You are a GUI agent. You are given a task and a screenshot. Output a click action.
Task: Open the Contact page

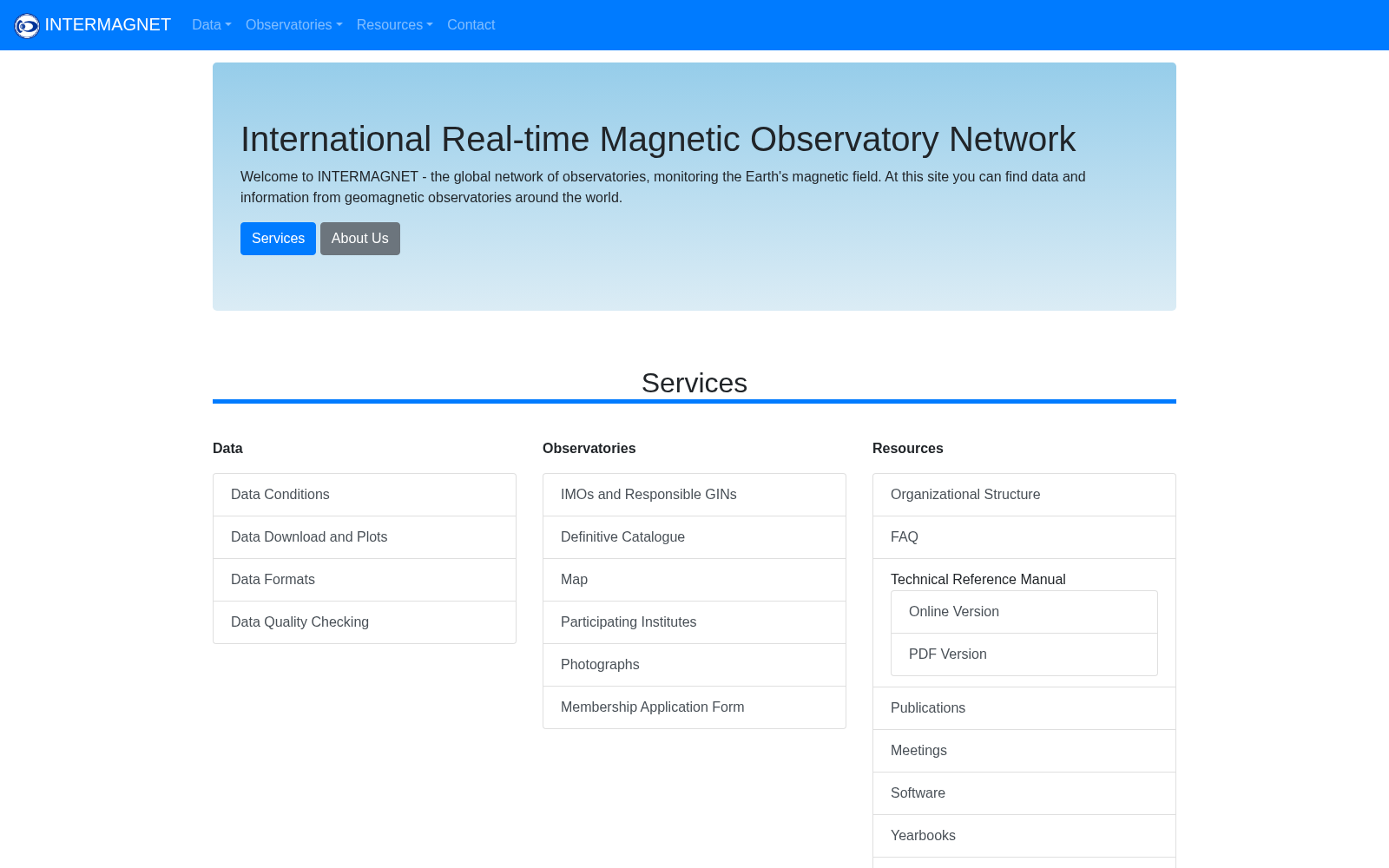pos(471,25)
